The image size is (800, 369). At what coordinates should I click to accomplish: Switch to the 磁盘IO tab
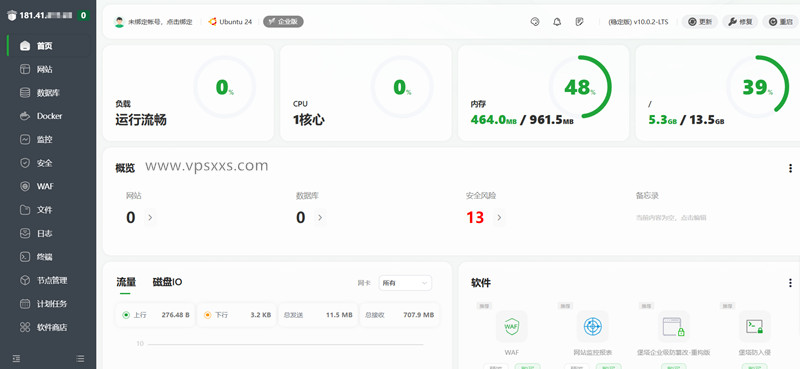click(x=167, y=282)
